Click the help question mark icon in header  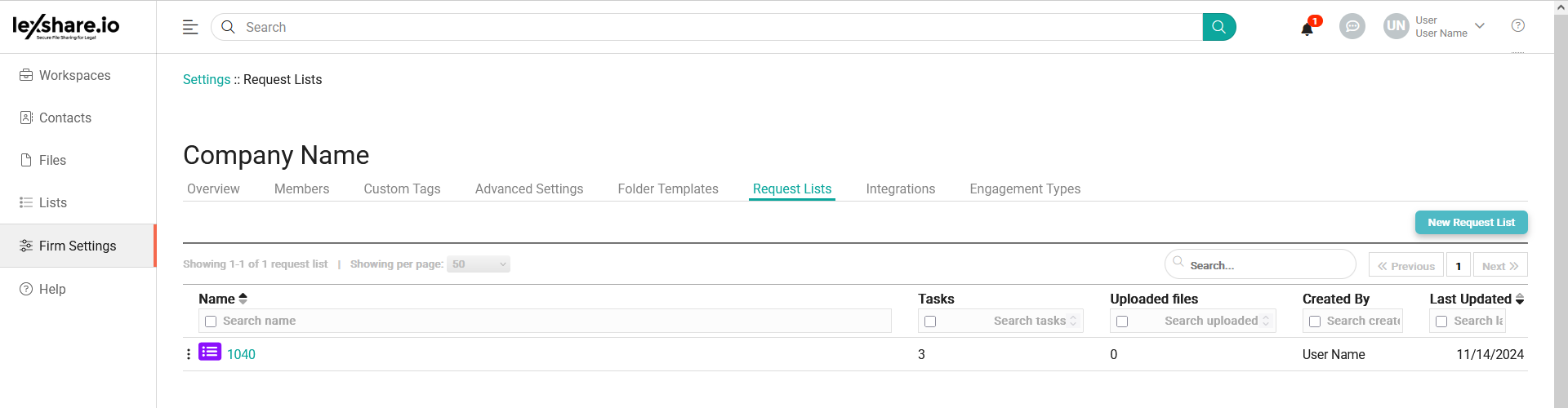(x=1518, y=26)
